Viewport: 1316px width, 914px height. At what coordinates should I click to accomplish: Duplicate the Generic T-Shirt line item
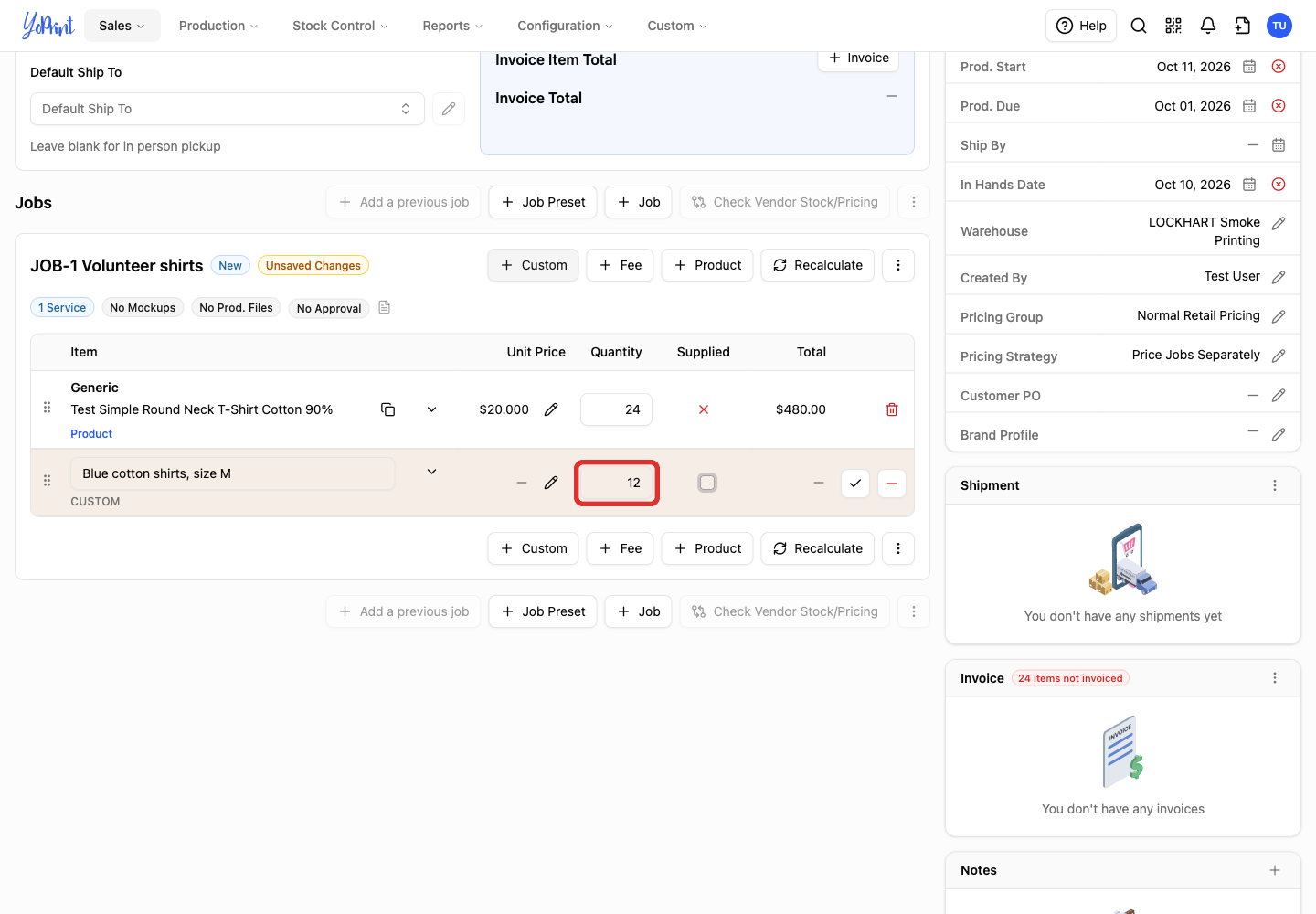pos(387,409)
